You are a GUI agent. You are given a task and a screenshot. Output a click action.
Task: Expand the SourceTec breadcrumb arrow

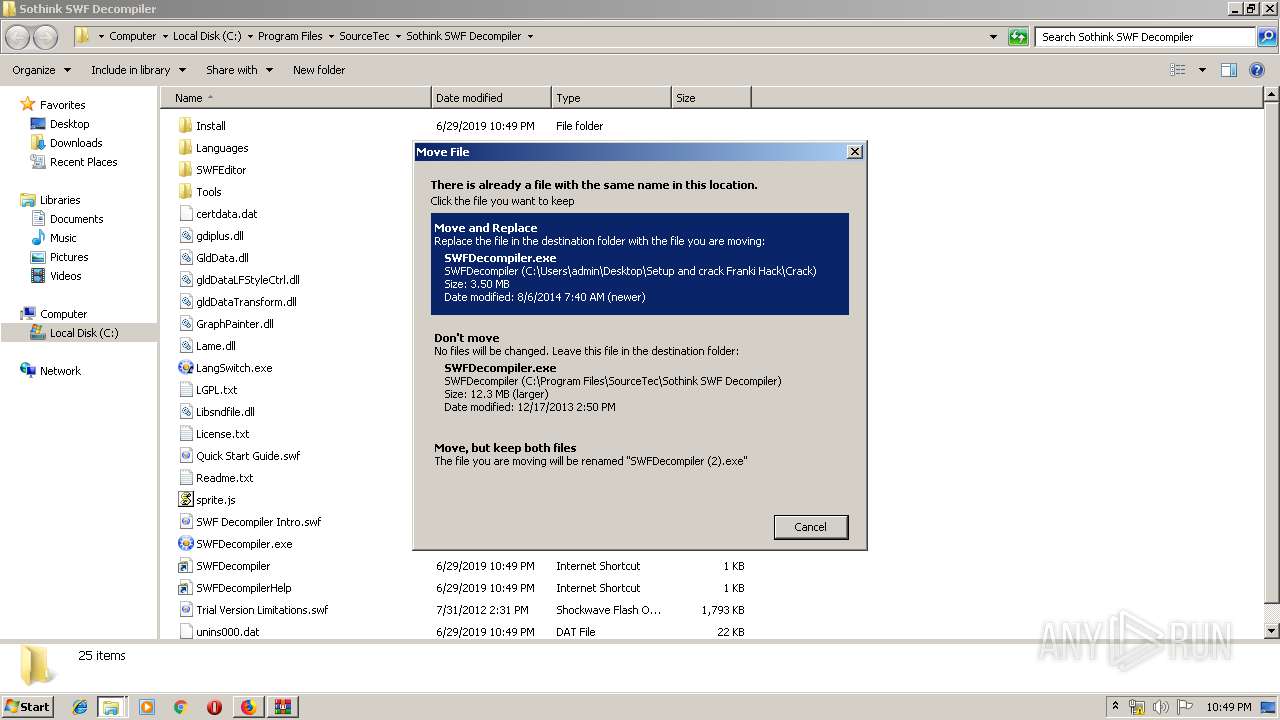(x=398, y=37)
